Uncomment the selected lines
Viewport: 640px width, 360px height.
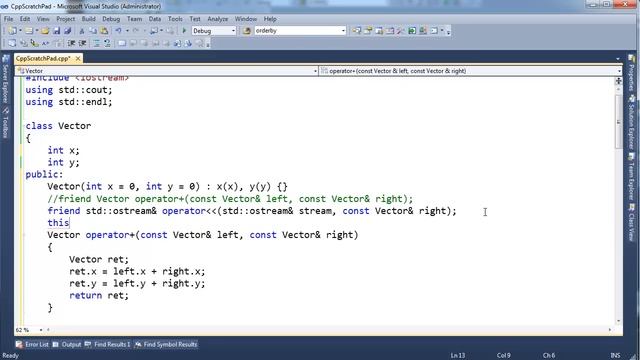click(x=107, y=43)
